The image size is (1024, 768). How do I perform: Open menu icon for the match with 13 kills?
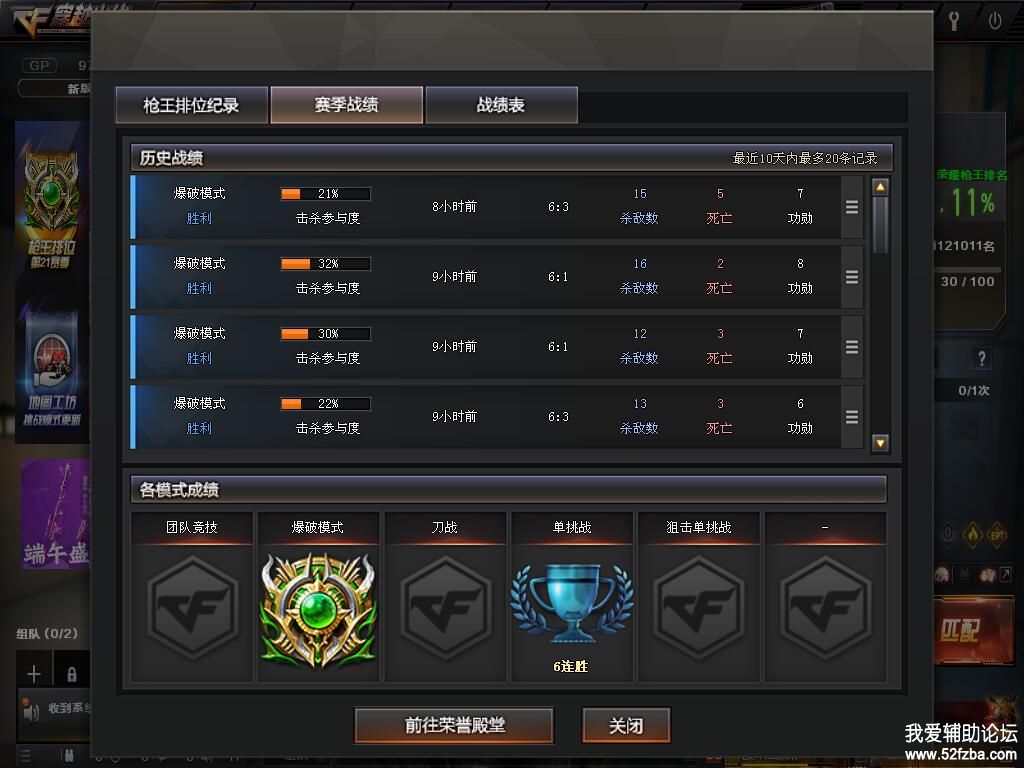pyautogui.click(x=852, y=417)
